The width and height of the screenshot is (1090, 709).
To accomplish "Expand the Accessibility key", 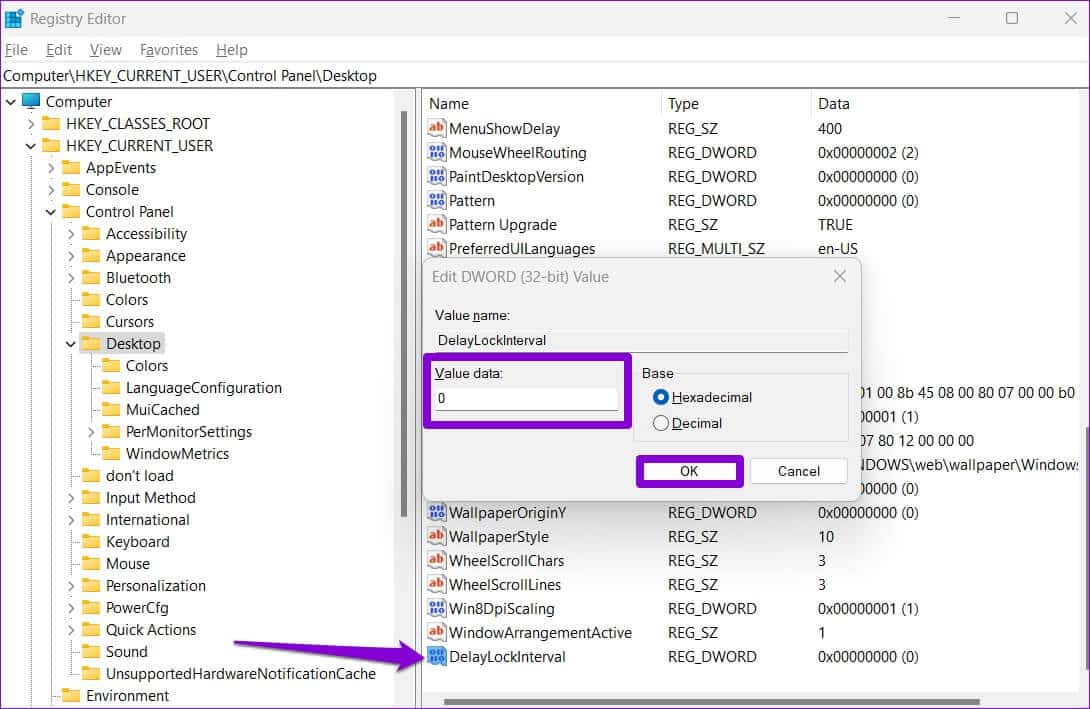I will [x=71, y=234].
